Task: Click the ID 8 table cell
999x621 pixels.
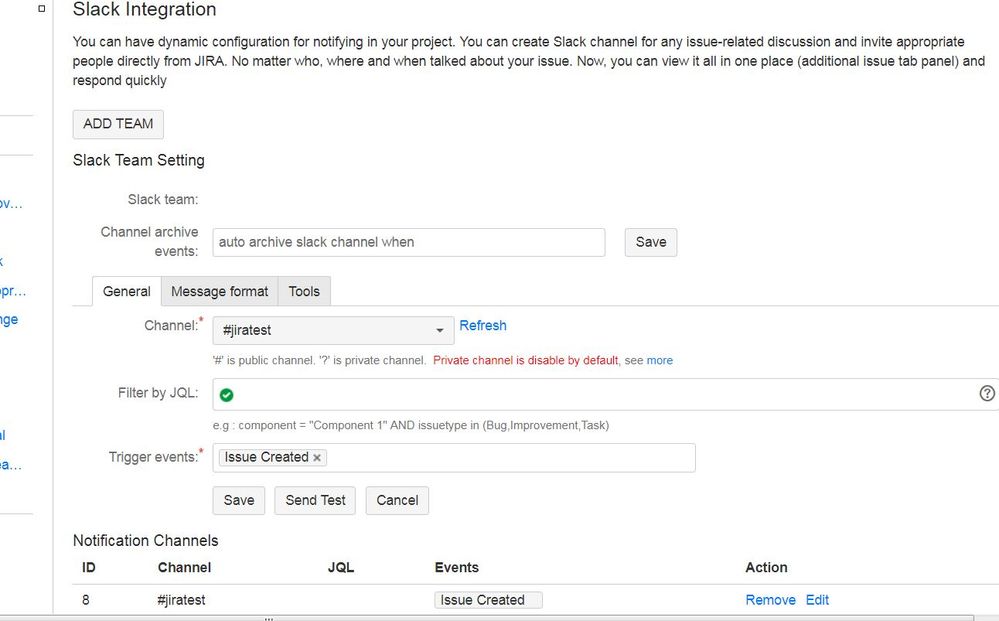Action: click(86, 600)
